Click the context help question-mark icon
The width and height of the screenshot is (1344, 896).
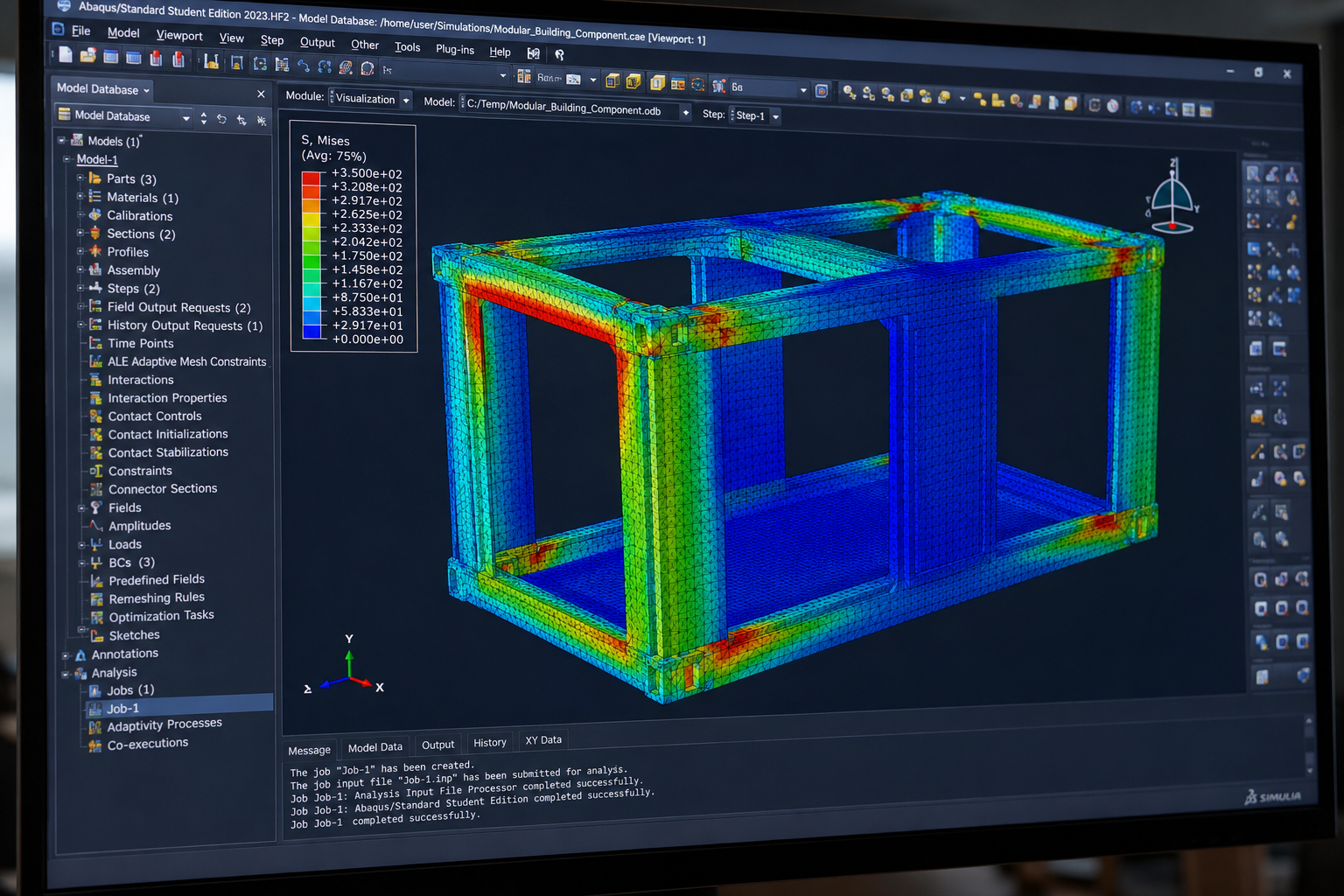point(560,54)
